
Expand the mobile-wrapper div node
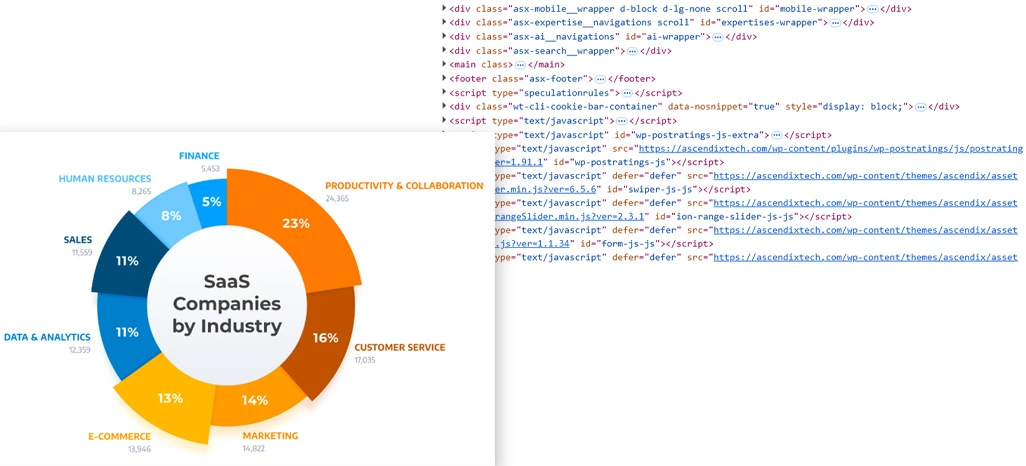pos(445,9)
